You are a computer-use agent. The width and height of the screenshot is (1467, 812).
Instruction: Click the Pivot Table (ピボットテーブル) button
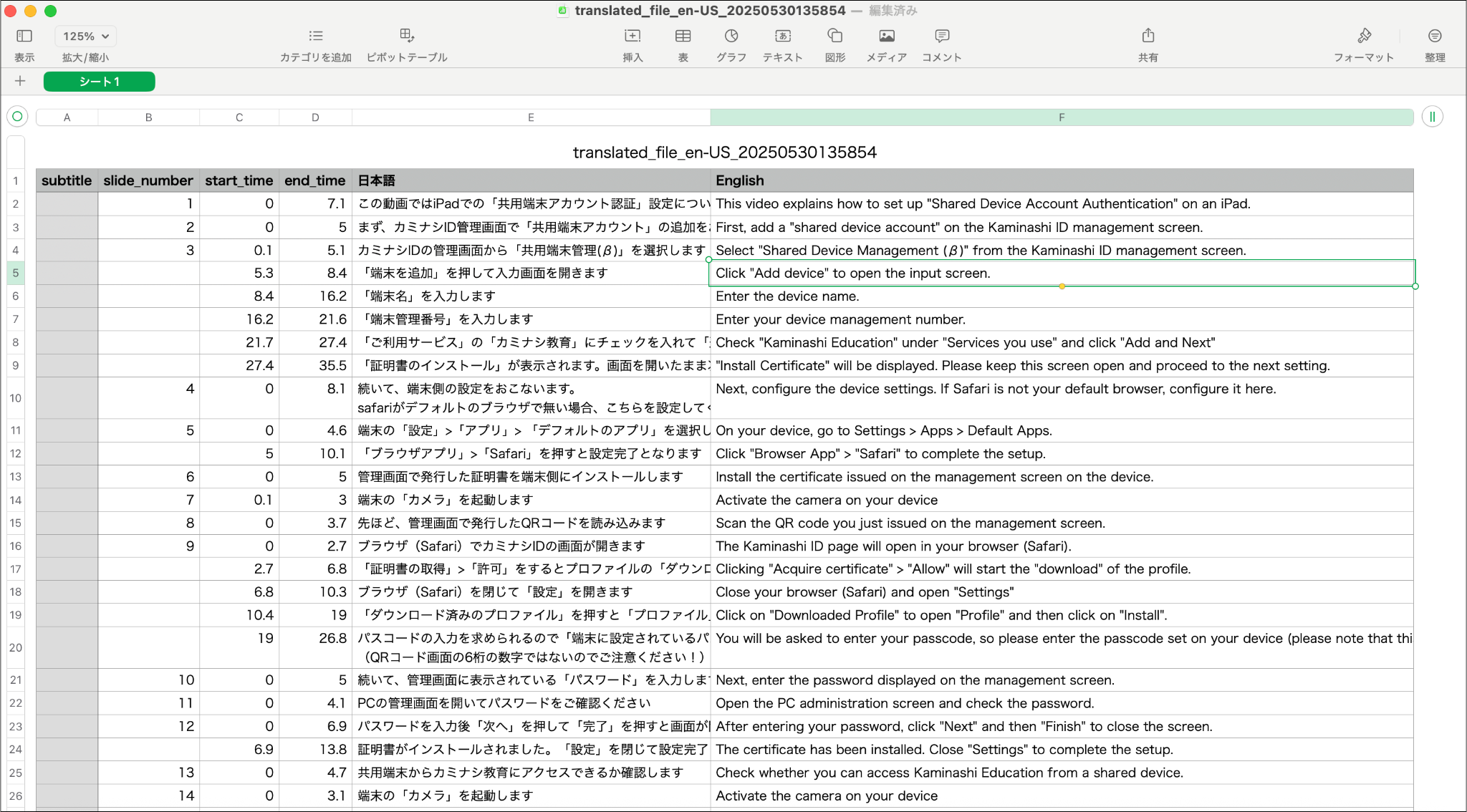406,37
